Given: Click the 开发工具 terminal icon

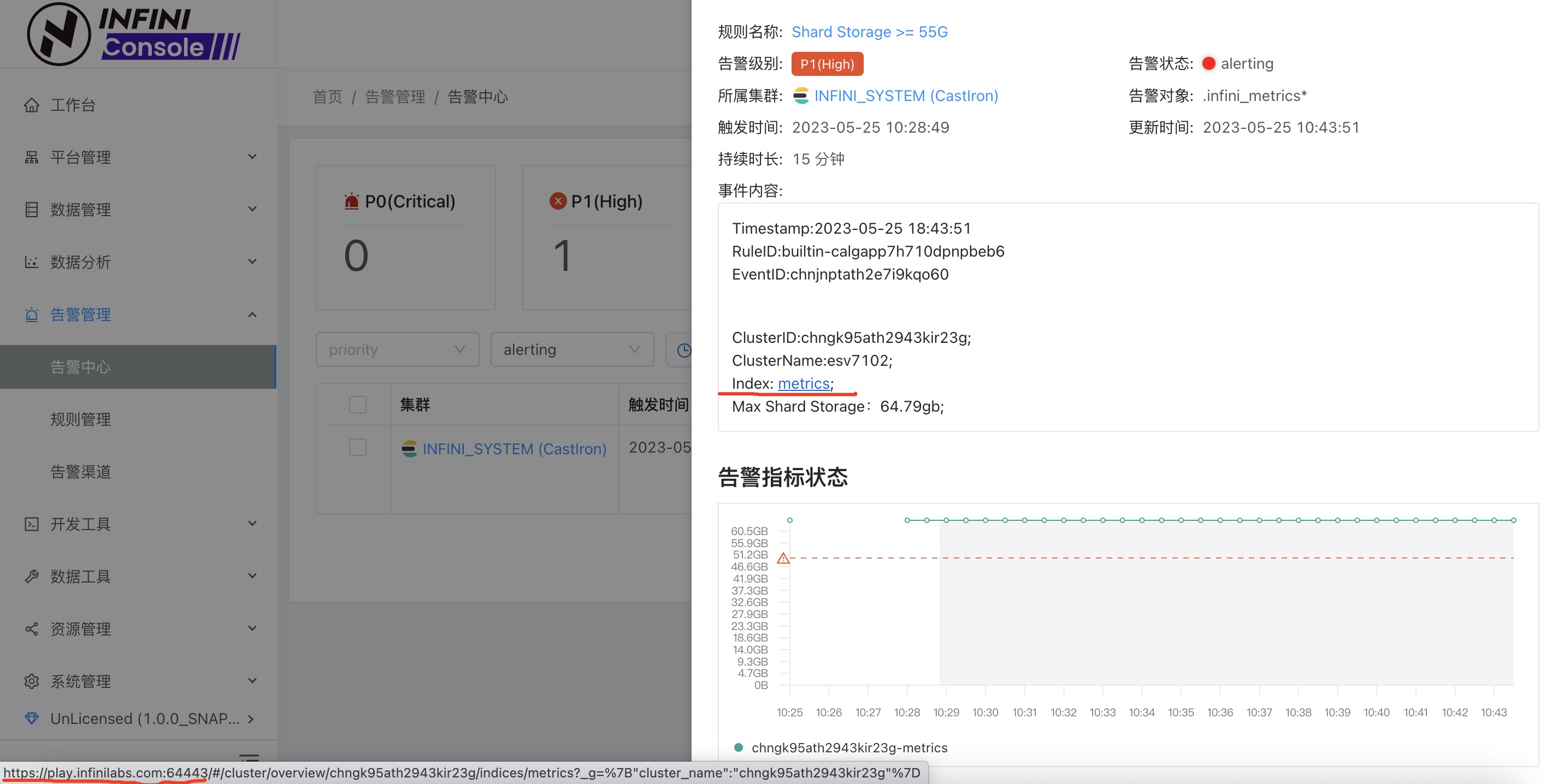Looking at the screenshot, I should [31, 524].
